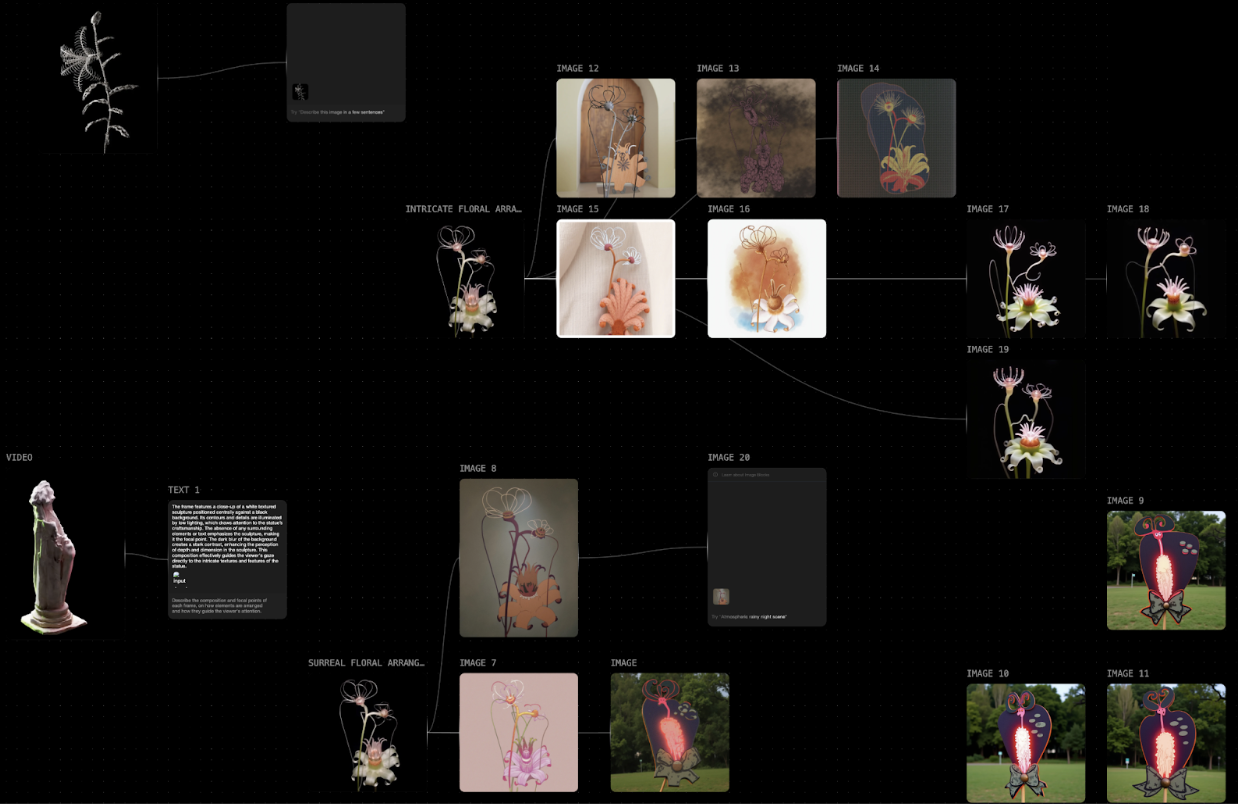Viewport: 1238px width, 804px height.
Task: Click the 'Describe this image' prompt field
Action: pos(345,112)
